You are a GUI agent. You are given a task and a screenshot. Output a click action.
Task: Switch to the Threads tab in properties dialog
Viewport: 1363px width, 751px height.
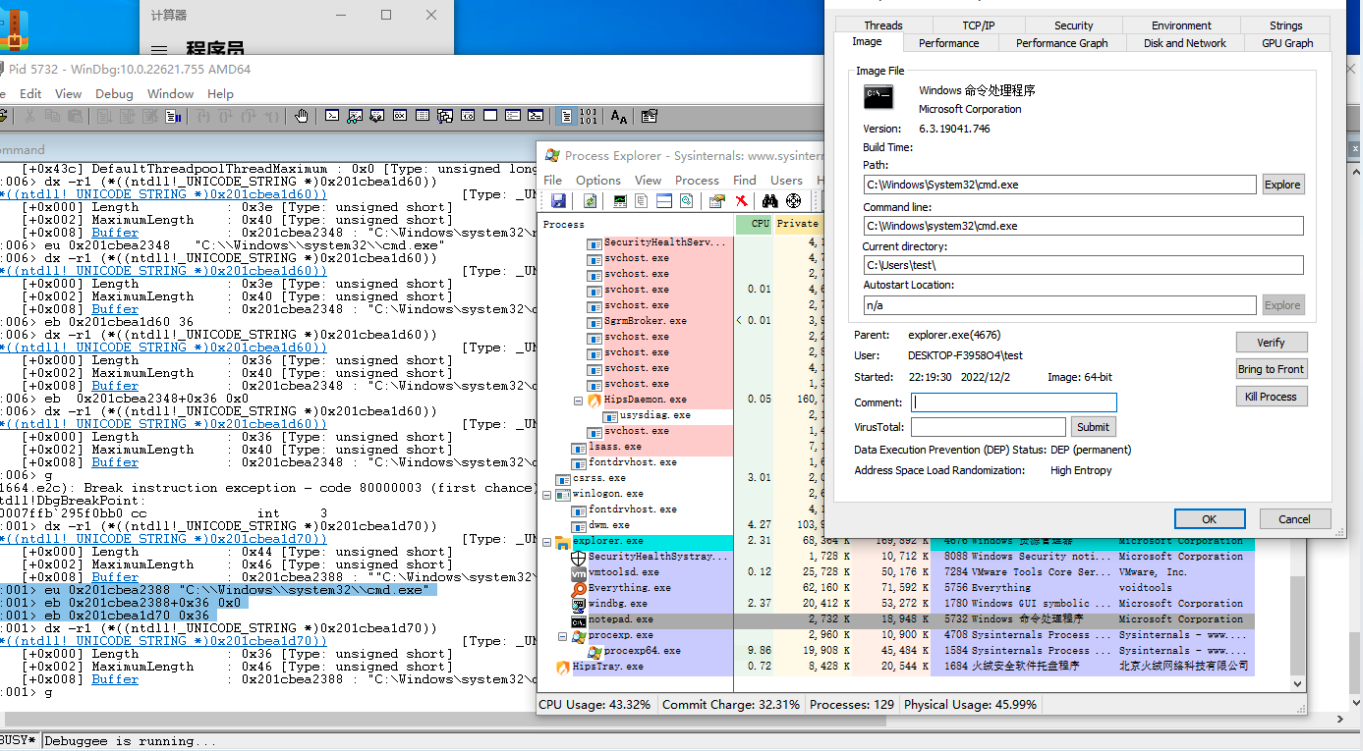click(x=883, y=25)
